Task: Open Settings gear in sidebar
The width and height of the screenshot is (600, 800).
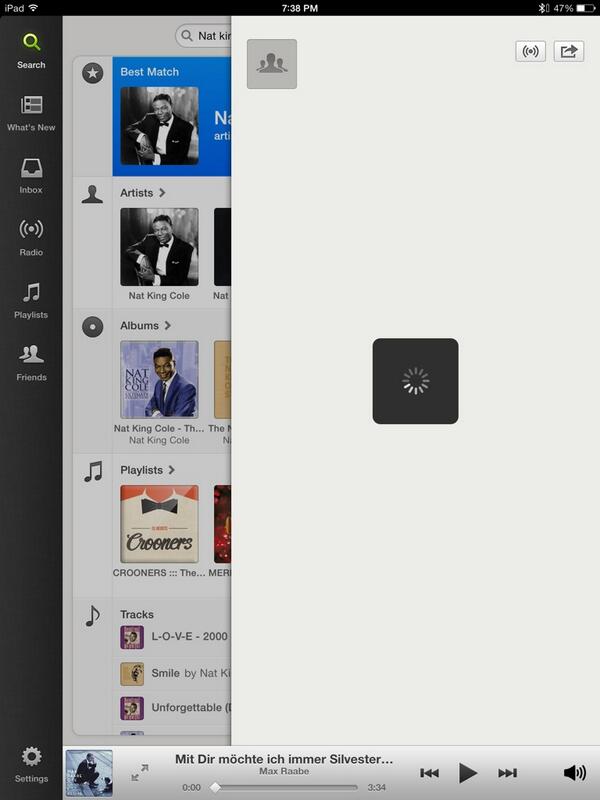Action: click(x=31, y=764)
